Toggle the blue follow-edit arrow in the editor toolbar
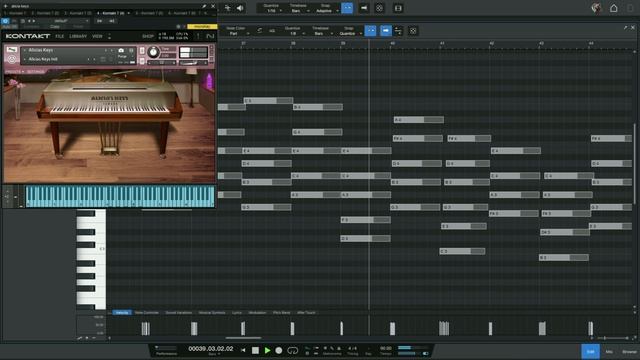The width and height of the screenshot is (640, 360). [x=386, y=31]
